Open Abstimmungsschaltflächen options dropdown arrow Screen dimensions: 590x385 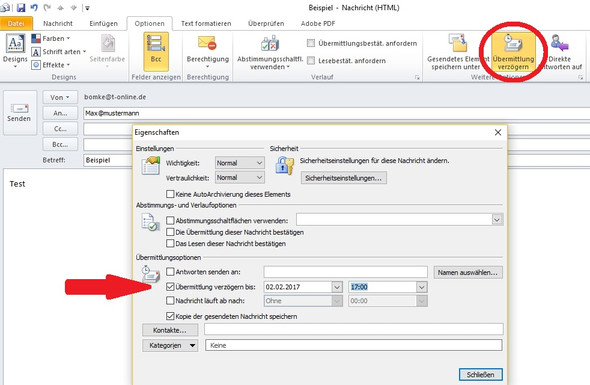497,219
